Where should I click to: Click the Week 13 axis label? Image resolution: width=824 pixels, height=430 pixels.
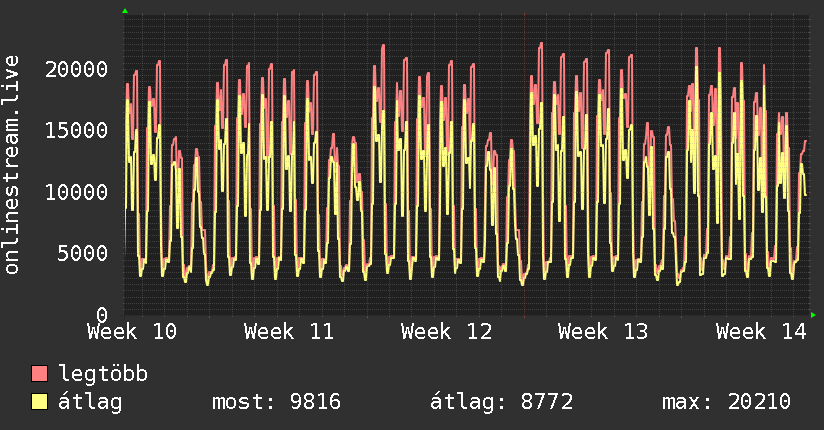click(603, 332)
